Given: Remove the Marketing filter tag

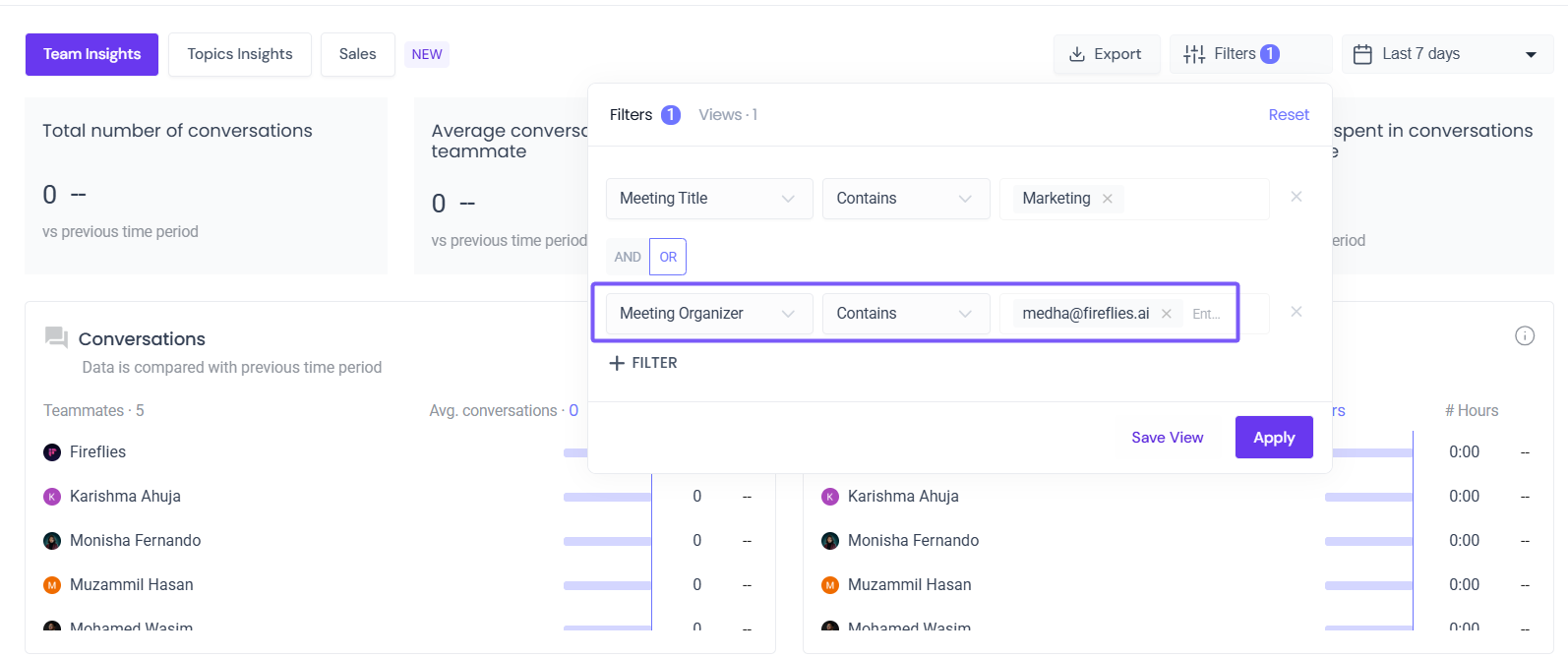Looking at the screenshot, I should 1108,199.
